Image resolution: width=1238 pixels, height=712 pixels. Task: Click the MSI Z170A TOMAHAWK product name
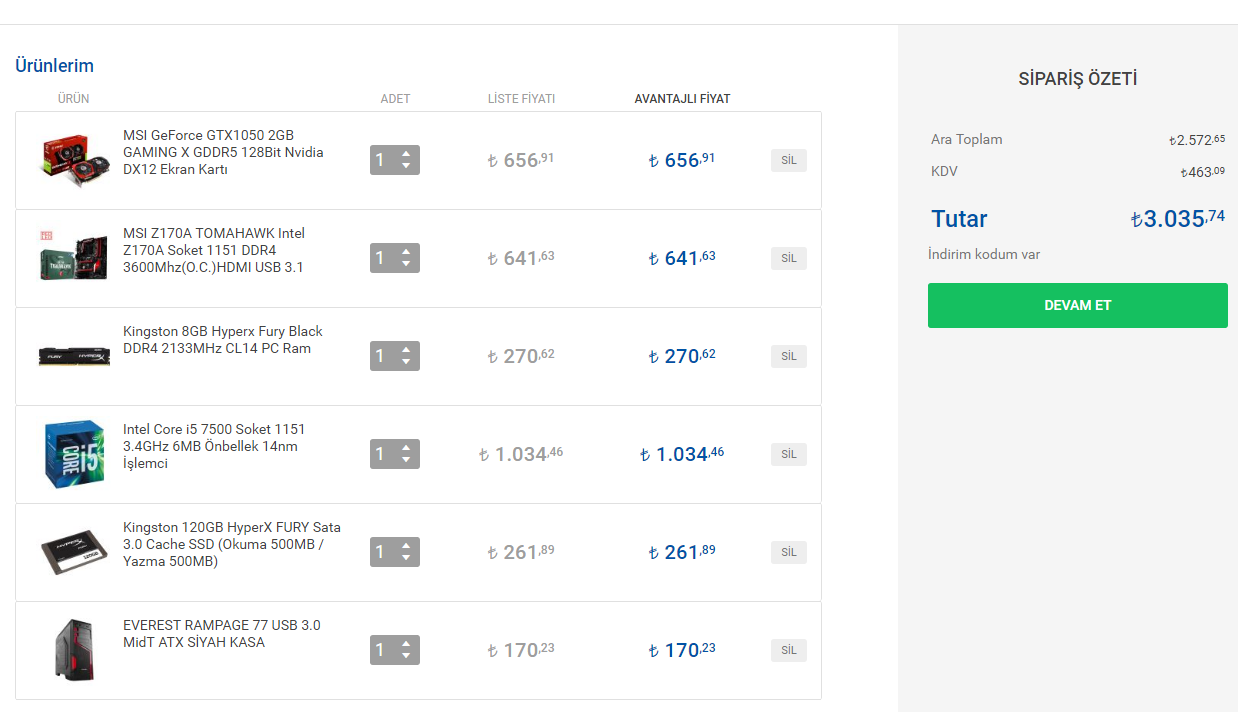tap(214, 250)
